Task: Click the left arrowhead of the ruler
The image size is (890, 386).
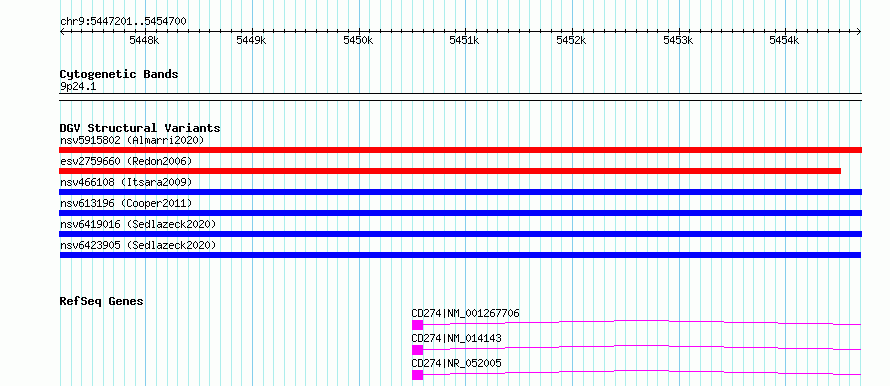Action: [x=62, y=31]
